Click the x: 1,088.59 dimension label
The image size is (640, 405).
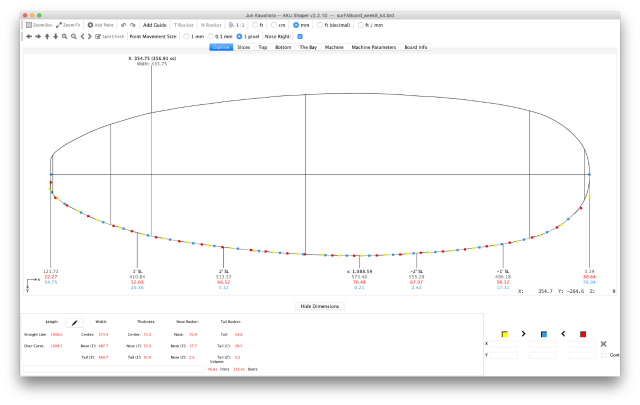[359, 271]
